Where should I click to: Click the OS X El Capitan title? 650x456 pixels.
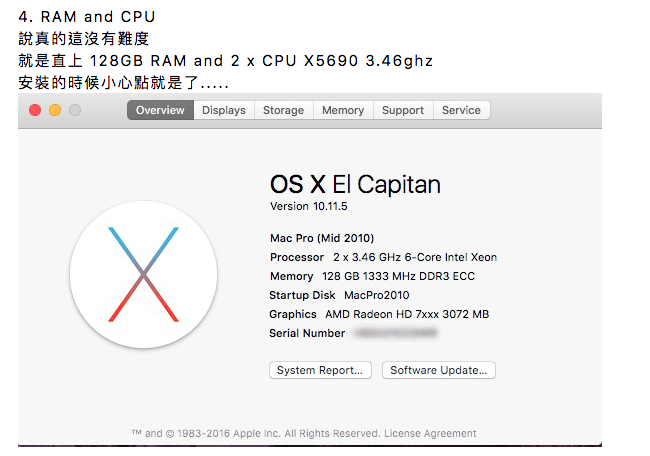pyautogui.click(x=355, y=184)
